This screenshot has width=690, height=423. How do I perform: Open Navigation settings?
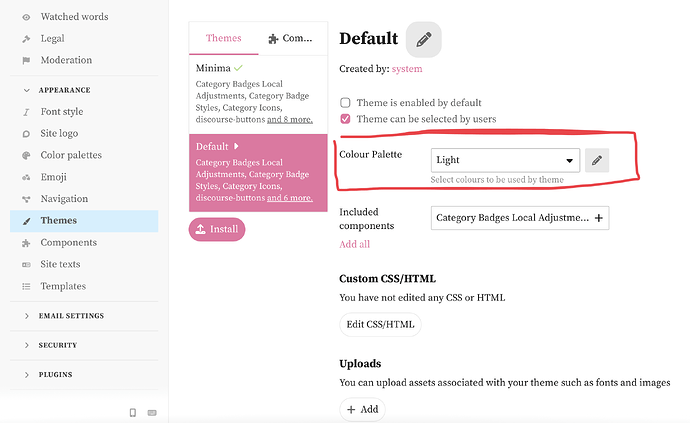[64, 199]
